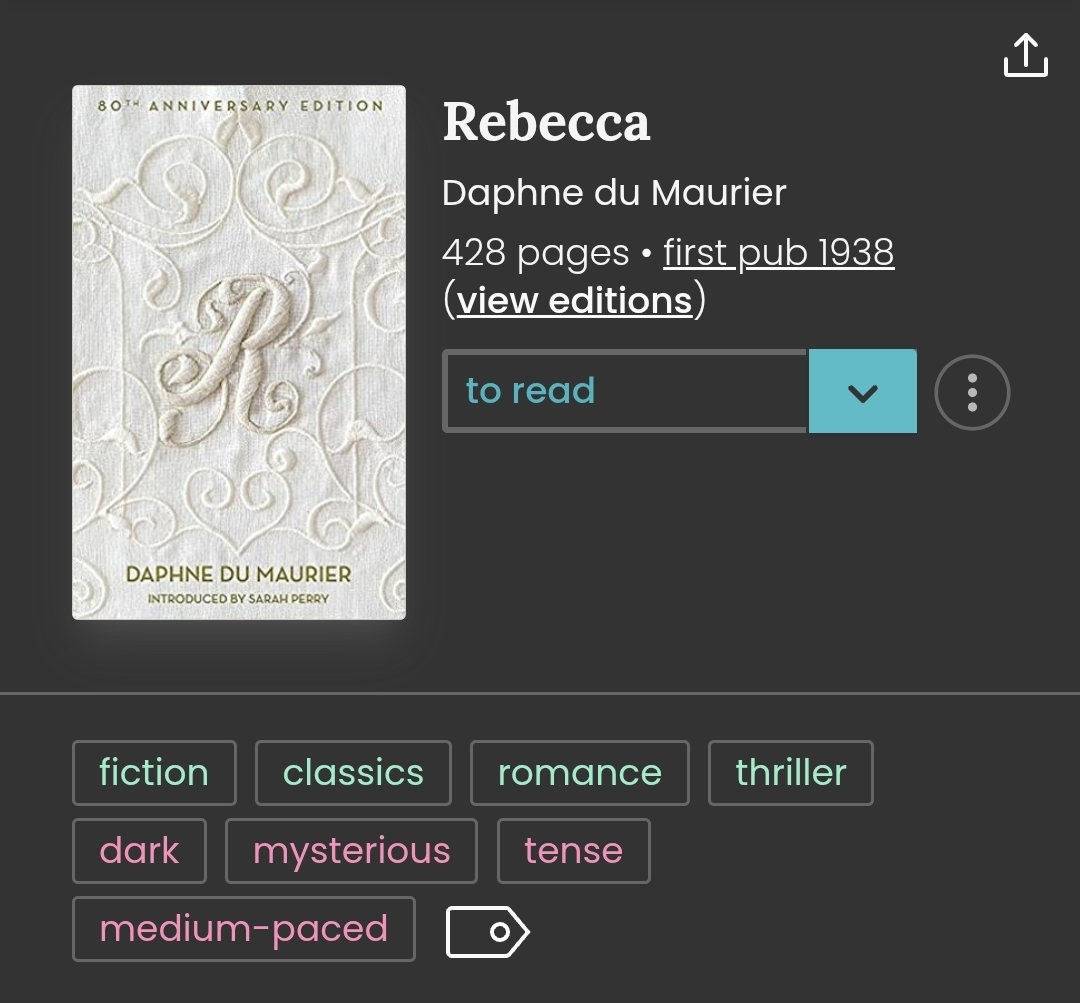1080x1003 pixels.
Task: Select the 'medium-paced' pace tag
Action: click(x=243, y=929)
